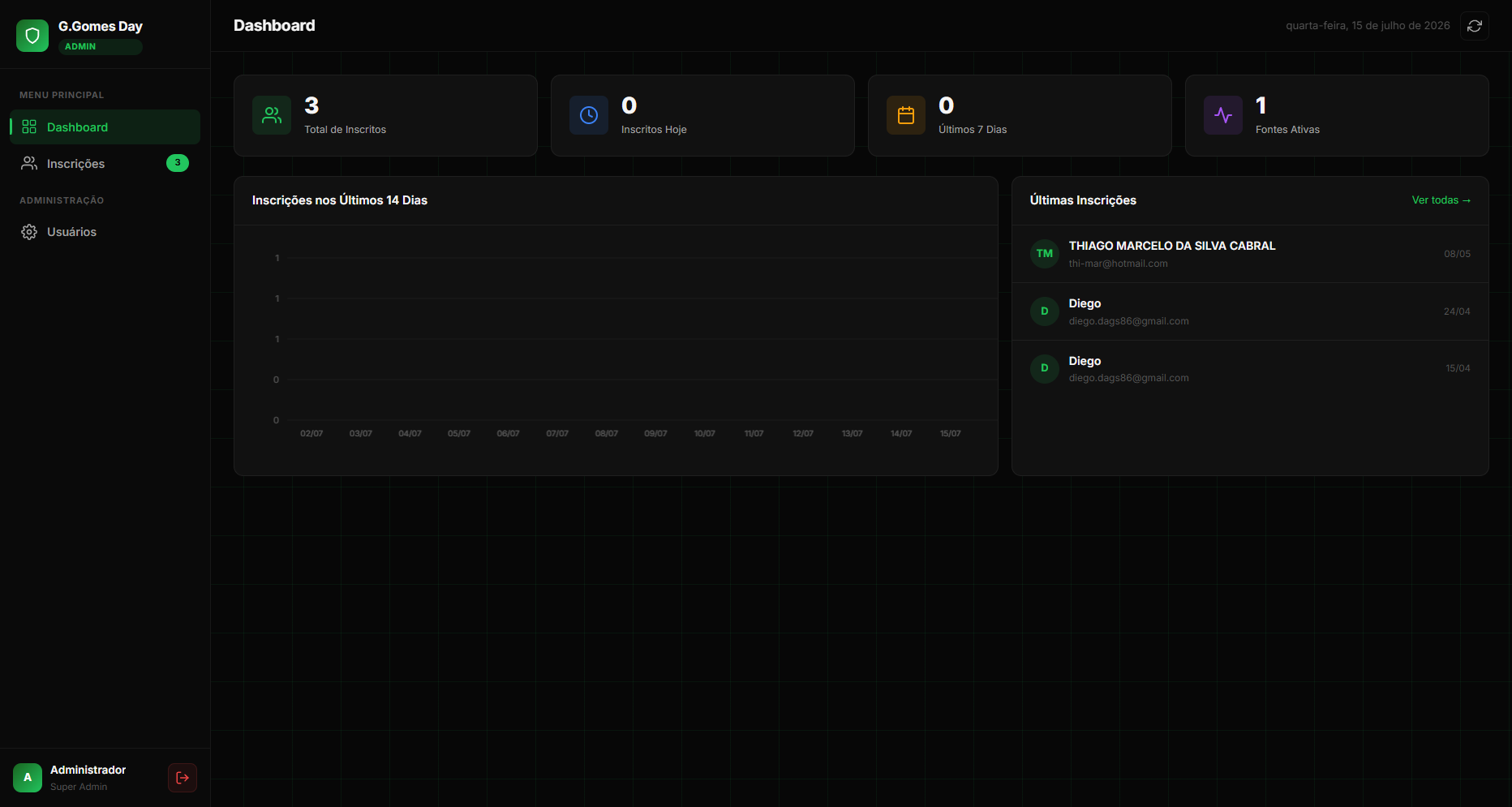Click the date 24/04 in Últimas Inscrições
Screen dimensions: 1512x807
click(x=1457, y=311)
